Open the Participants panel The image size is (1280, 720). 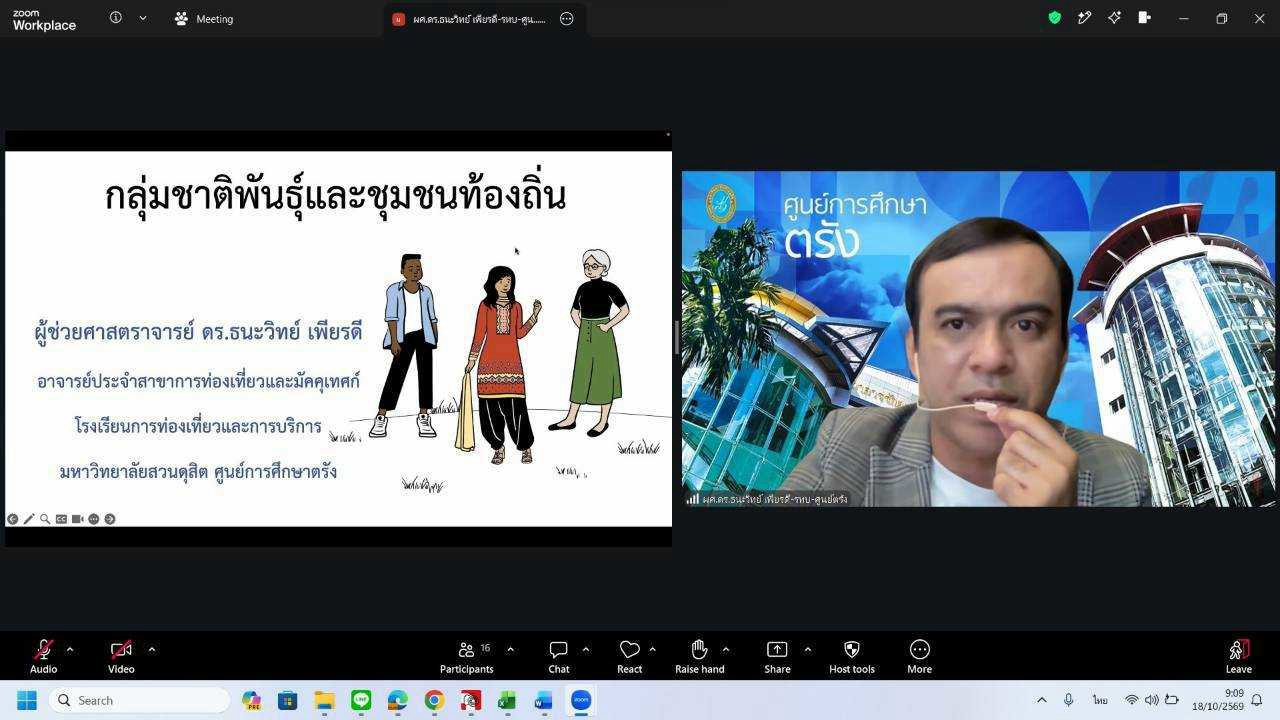point(466,656)
